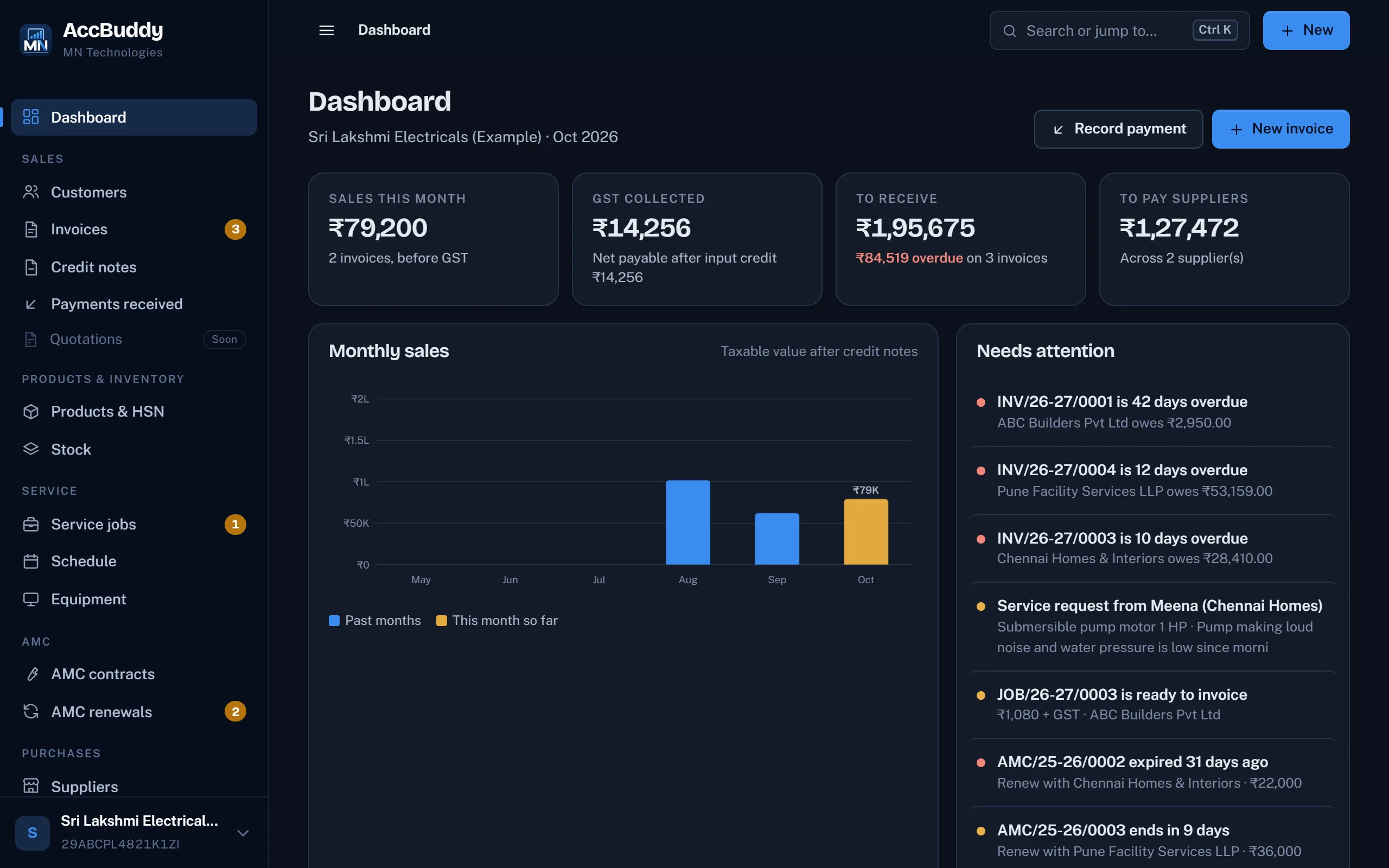Click the orange Oct bar in the chart
The width and height of the screenshot is (1389, 868).
(x=865, y=532)
